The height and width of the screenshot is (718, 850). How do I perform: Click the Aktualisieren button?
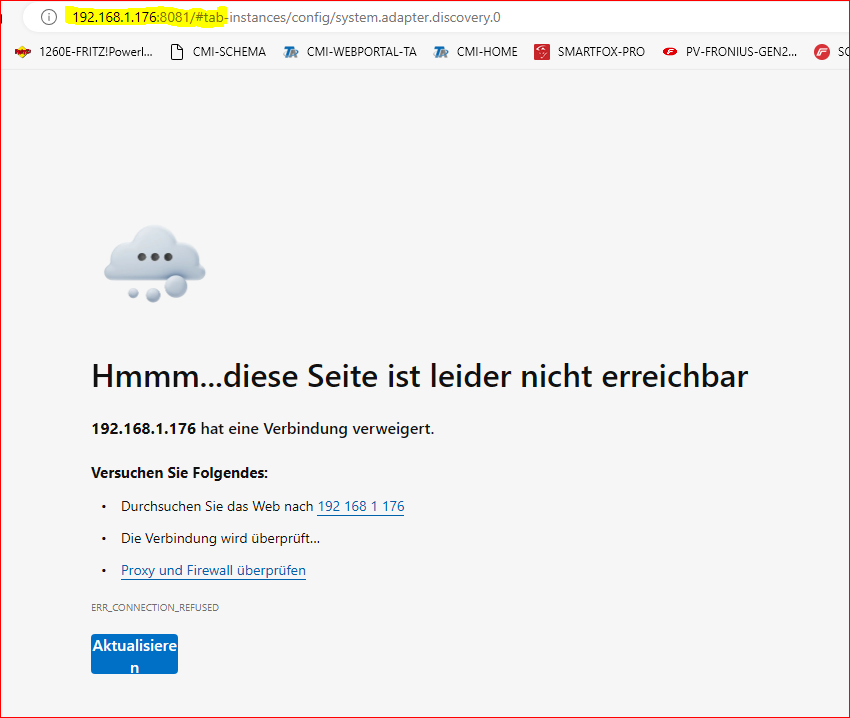coord(134,654)
